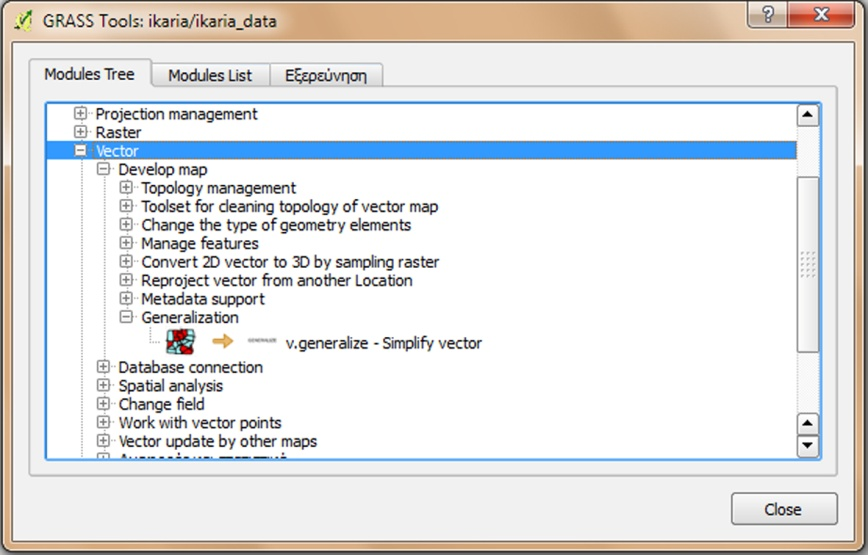Viewport: 868px width, 555px height.
Task: Select the Database connection item
Action: click(190, 367)
